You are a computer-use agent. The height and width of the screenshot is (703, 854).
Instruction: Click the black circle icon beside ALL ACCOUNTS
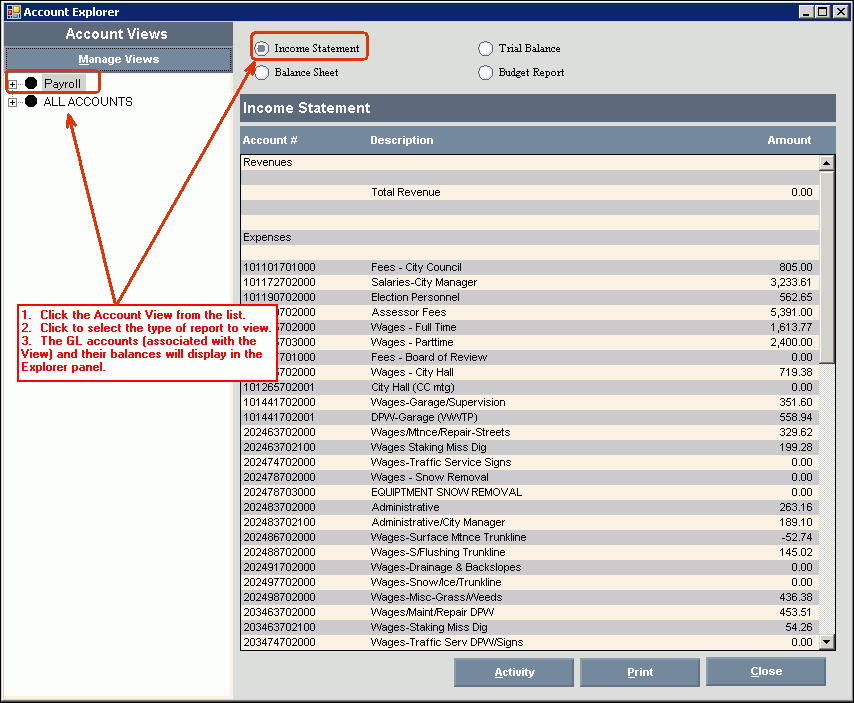[31, 102]
